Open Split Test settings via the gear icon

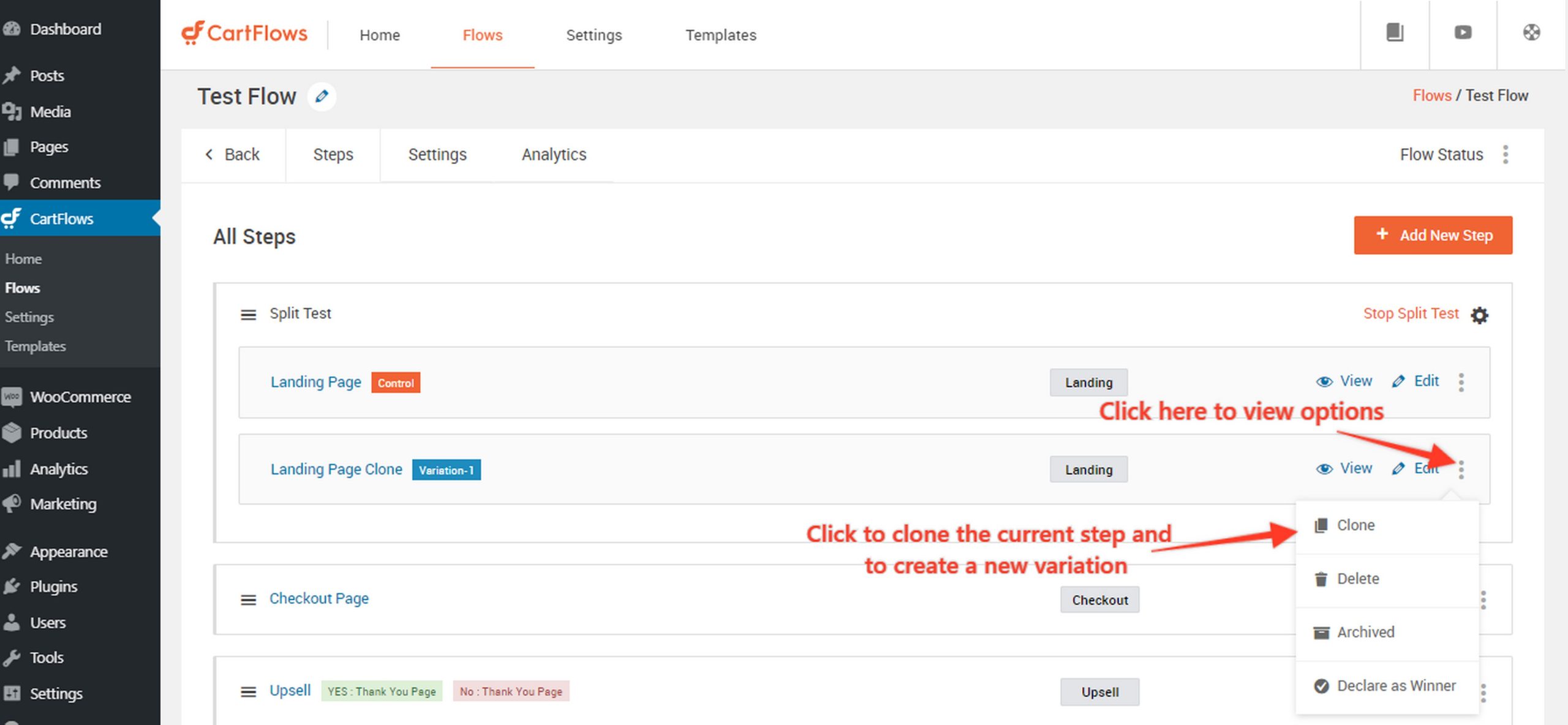(x=1480, y=315)
